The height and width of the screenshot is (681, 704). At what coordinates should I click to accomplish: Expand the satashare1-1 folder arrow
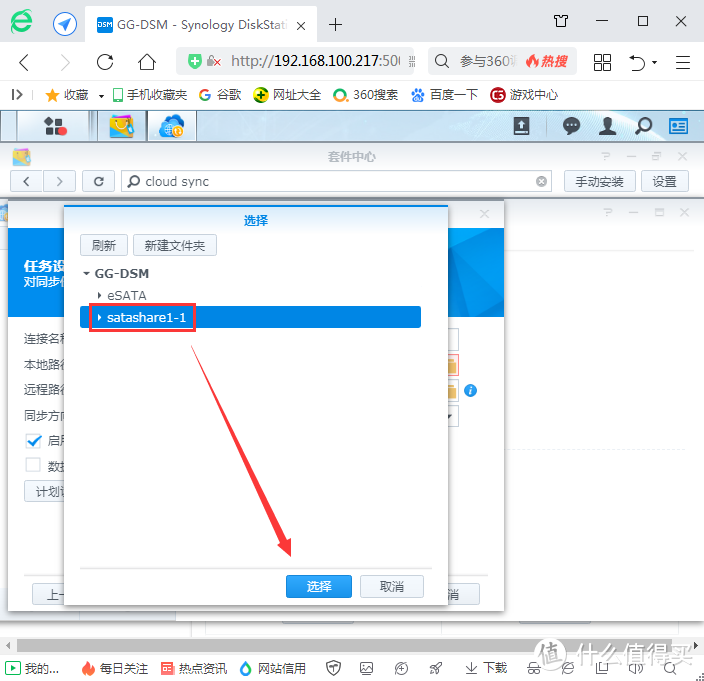(99, 317)
